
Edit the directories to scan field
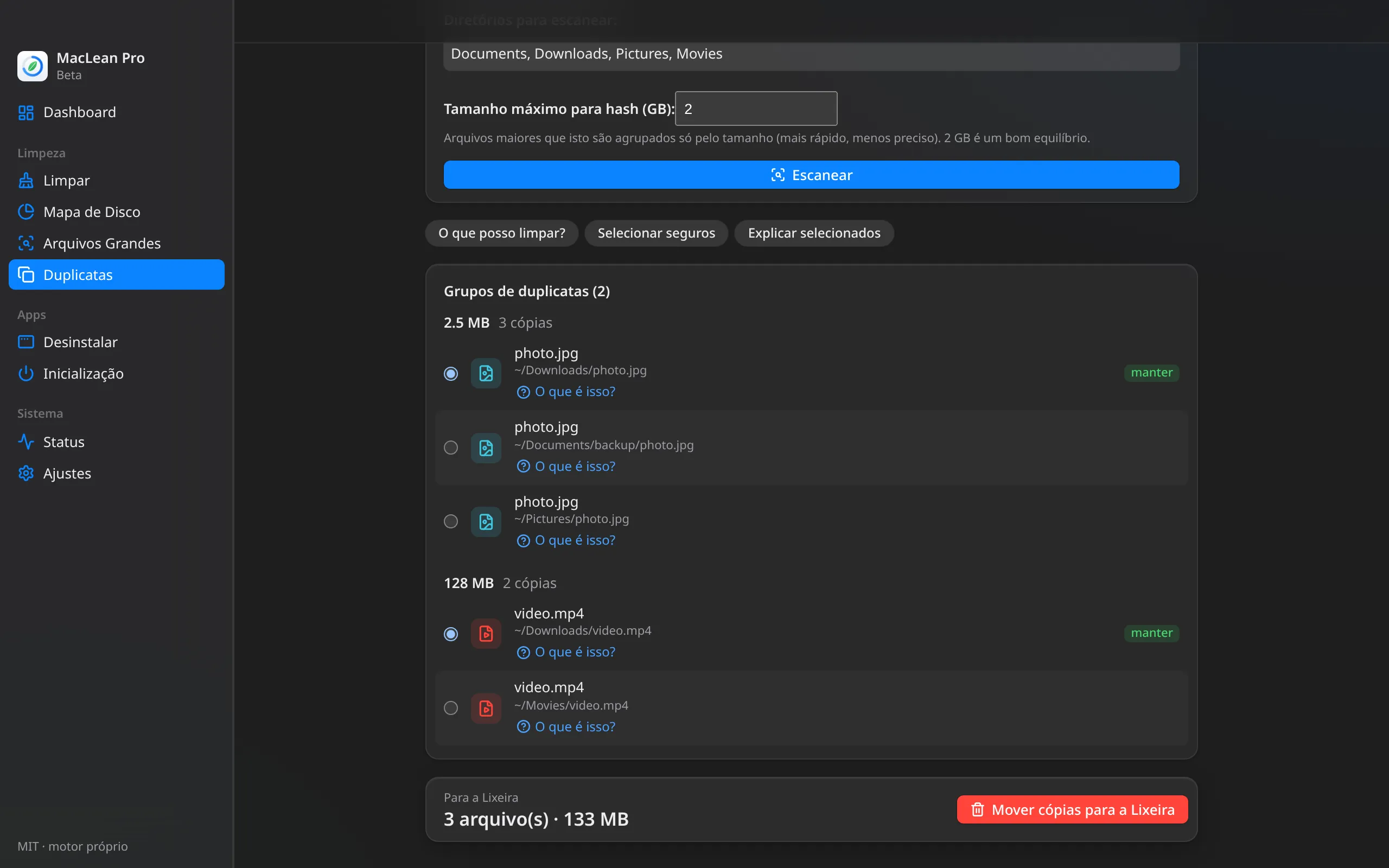coord(812,54)
